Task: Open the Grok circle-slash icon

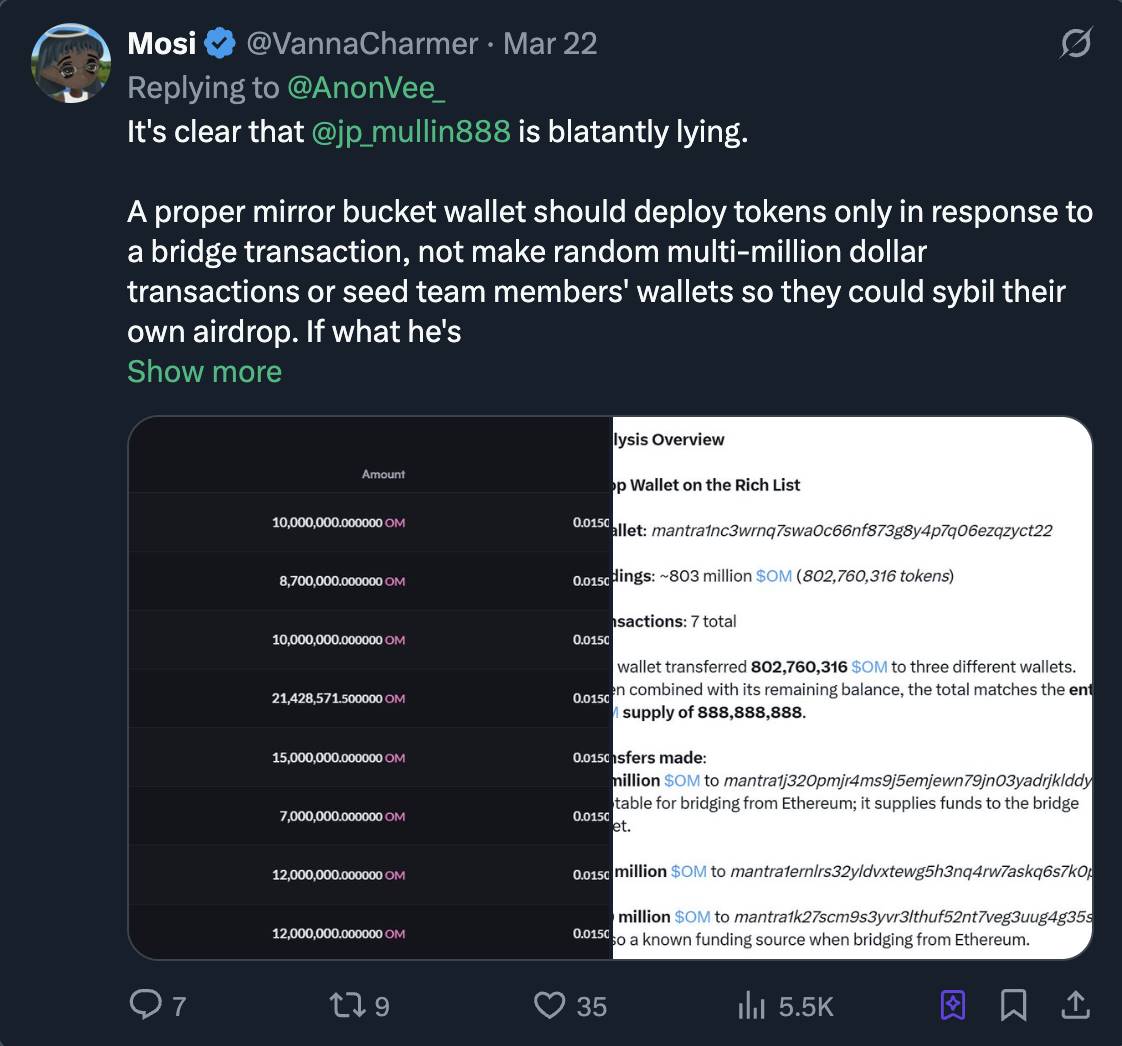Action: click(x=1075, y=43)
